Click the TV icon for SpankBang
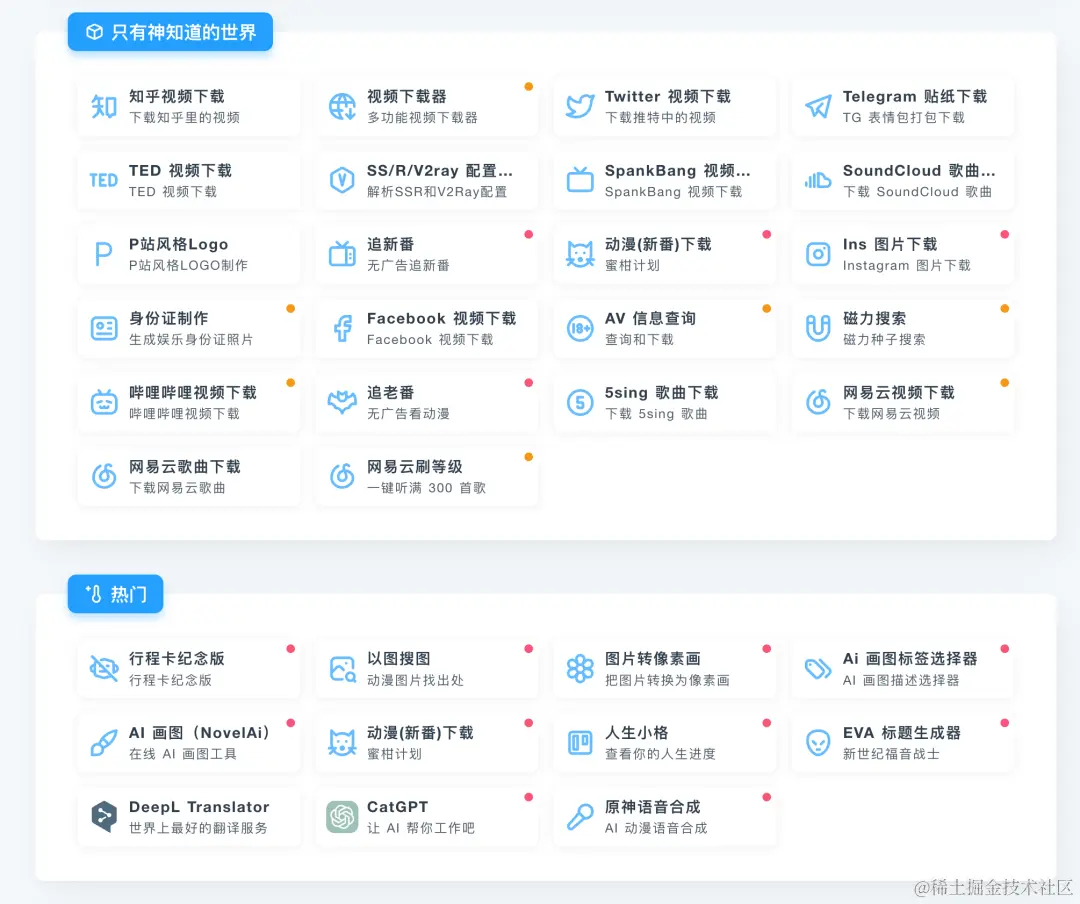 click(580, 180)
